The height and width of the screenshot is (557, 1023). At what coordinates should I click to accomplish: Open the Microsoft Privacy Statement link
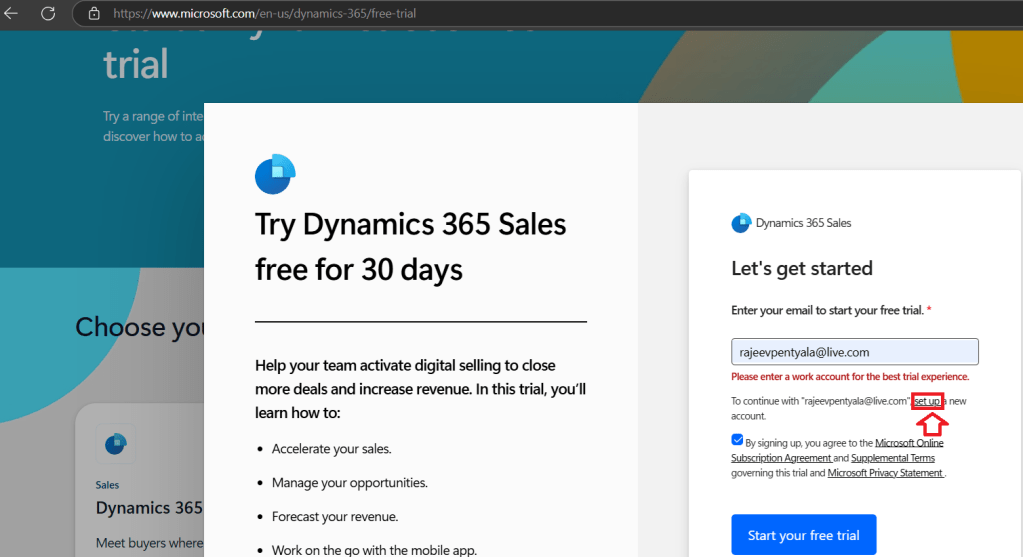coord(885,473)
